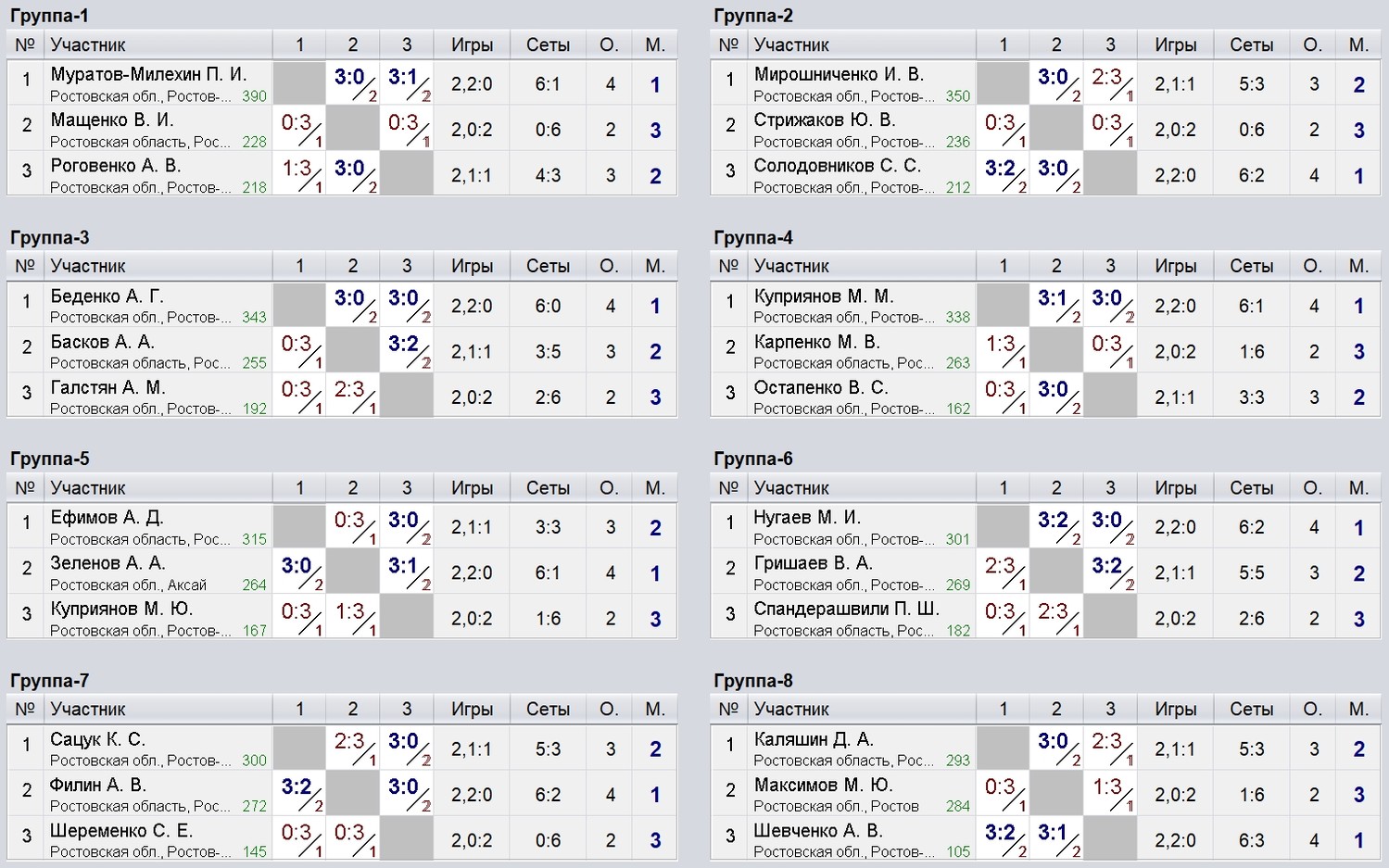
Task: Click Каляшин Д. А. name in Группа-8
Action: pyautogui.click(x=814, y=739)
